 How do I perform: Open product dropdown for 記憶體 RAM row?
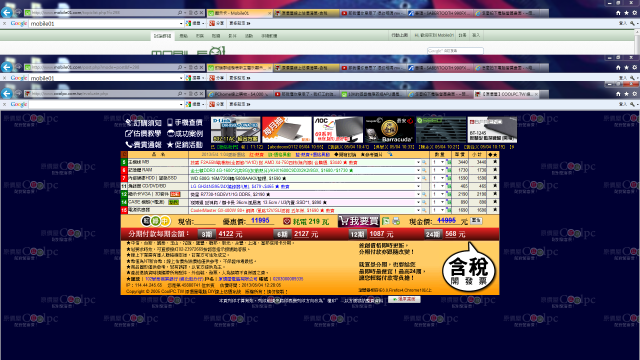tap(418, 170)
